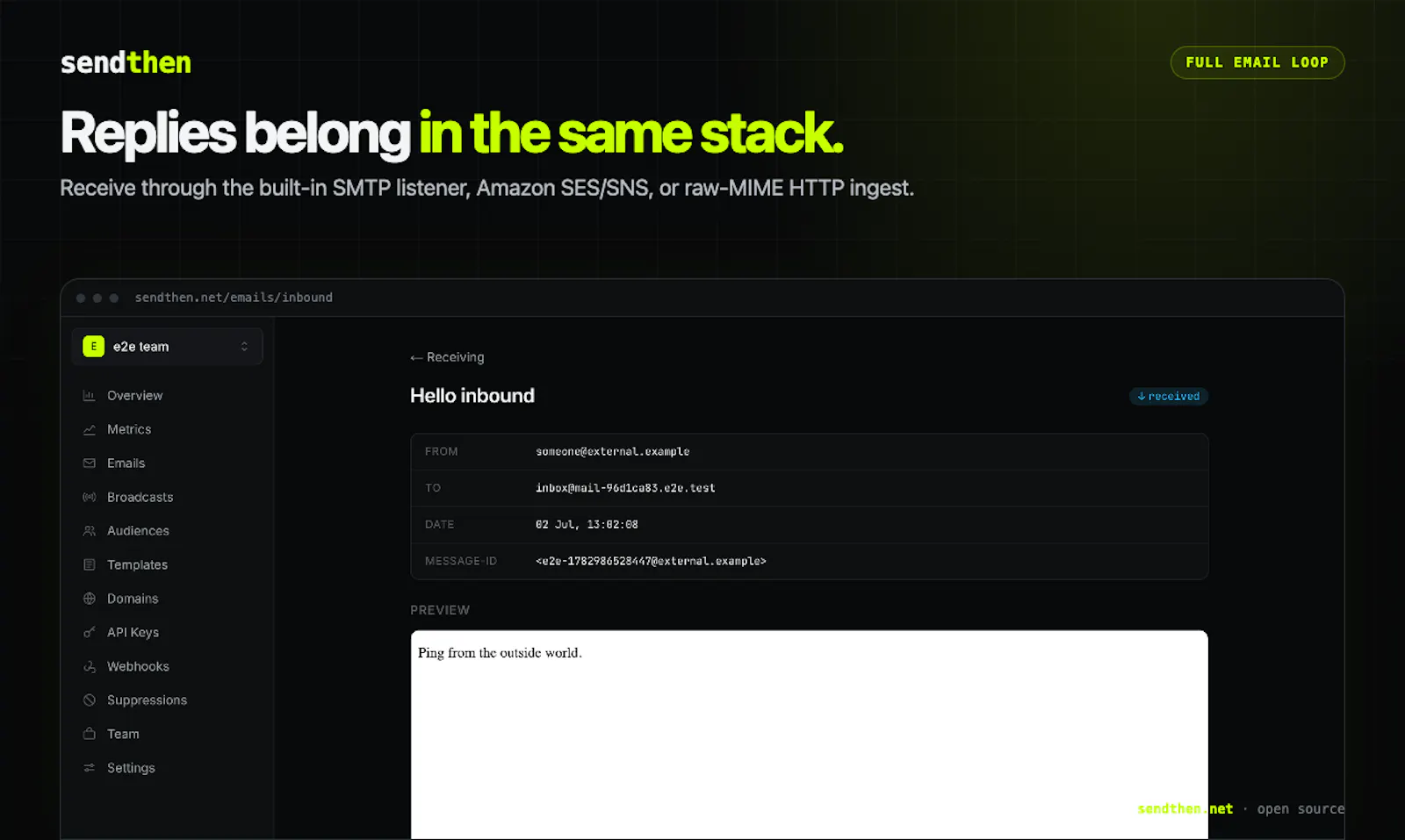Click the Broadcasts signal icon

click(x=89, y=497)
